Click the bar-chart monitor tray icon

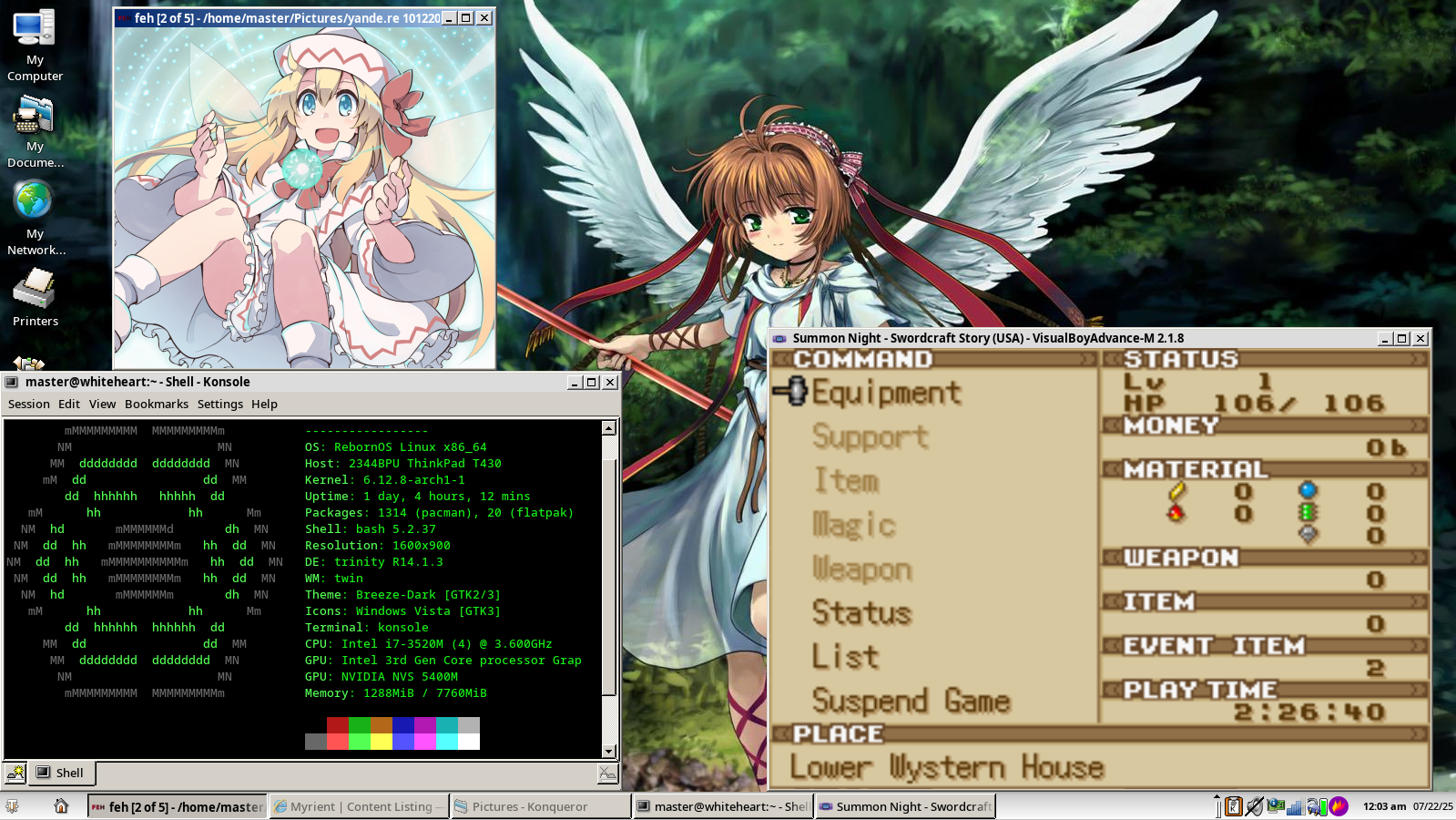click(x=1296, y=806)
